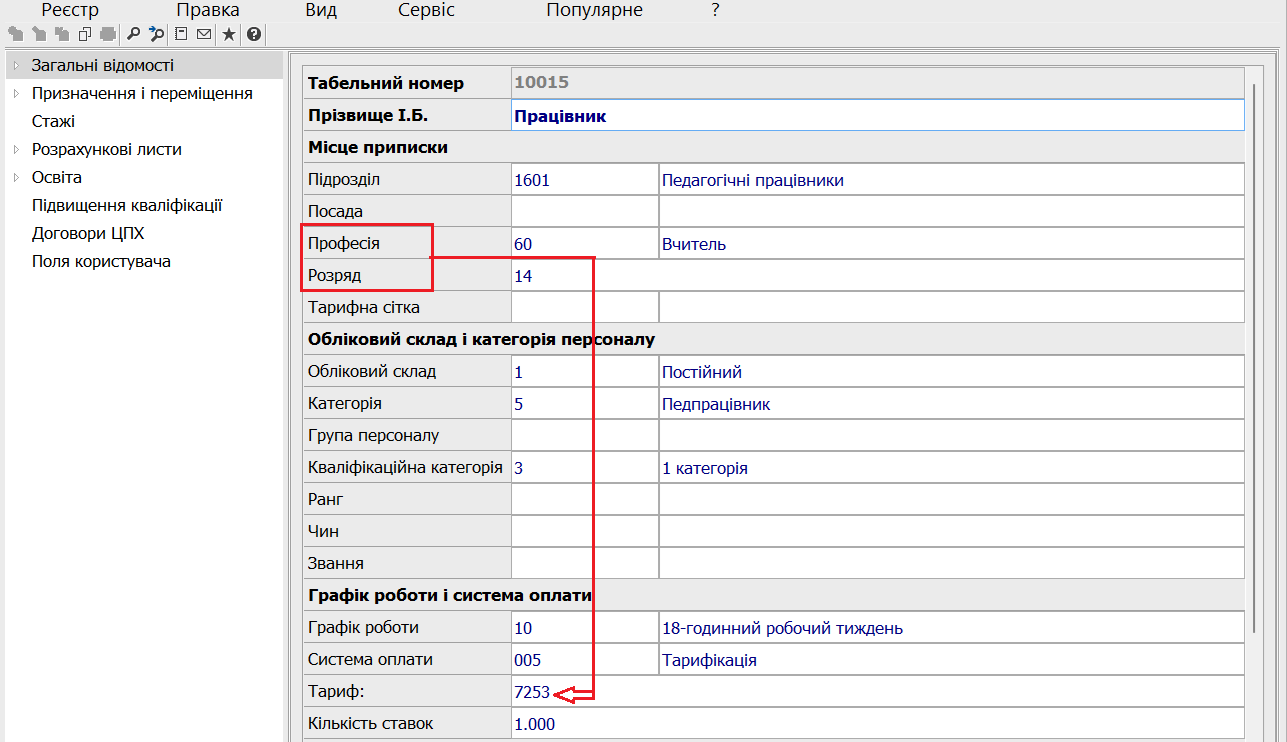Click the Місце приписки section header
Image resolution: width=1287 pixels, height=742 pixels.
click(x=773, y=148)
